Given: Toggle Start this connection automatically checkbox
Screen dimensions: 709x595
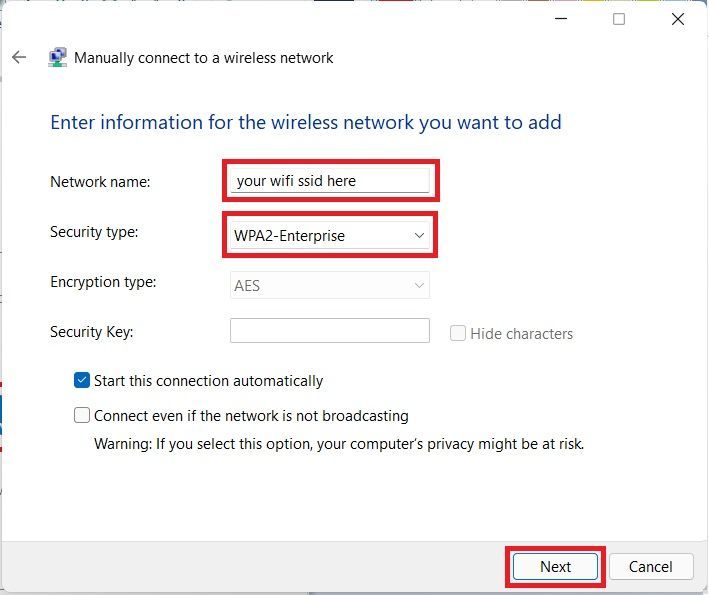Looking at the screenshot, I should click(x=82, y=380).
